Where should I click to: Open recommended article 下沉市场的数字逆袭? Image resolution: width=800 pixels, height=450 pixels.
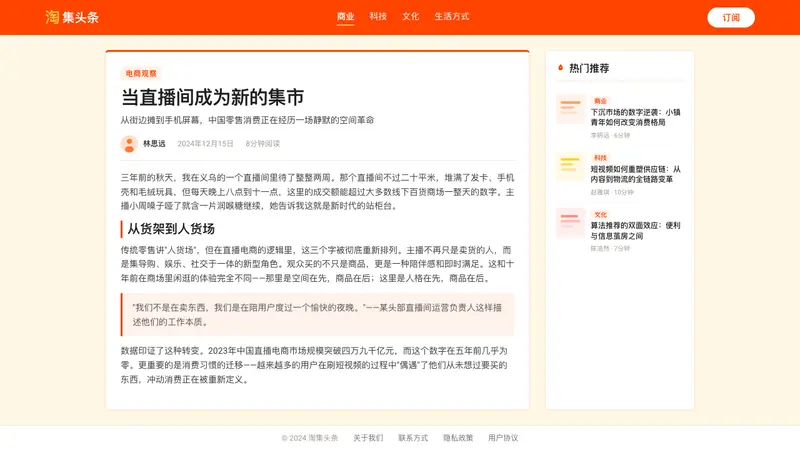(635, 117)
